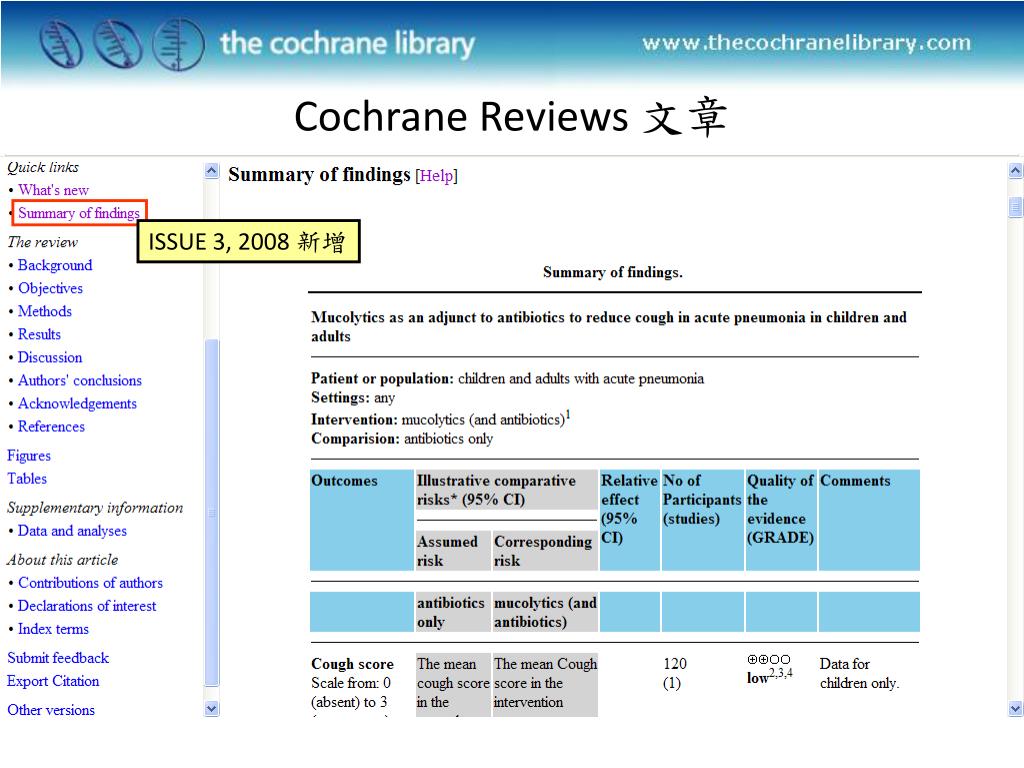This screenshot has height=768, width=1024.
Task: Click the 'Cough score' outcome text
Action: click(352, 664)
